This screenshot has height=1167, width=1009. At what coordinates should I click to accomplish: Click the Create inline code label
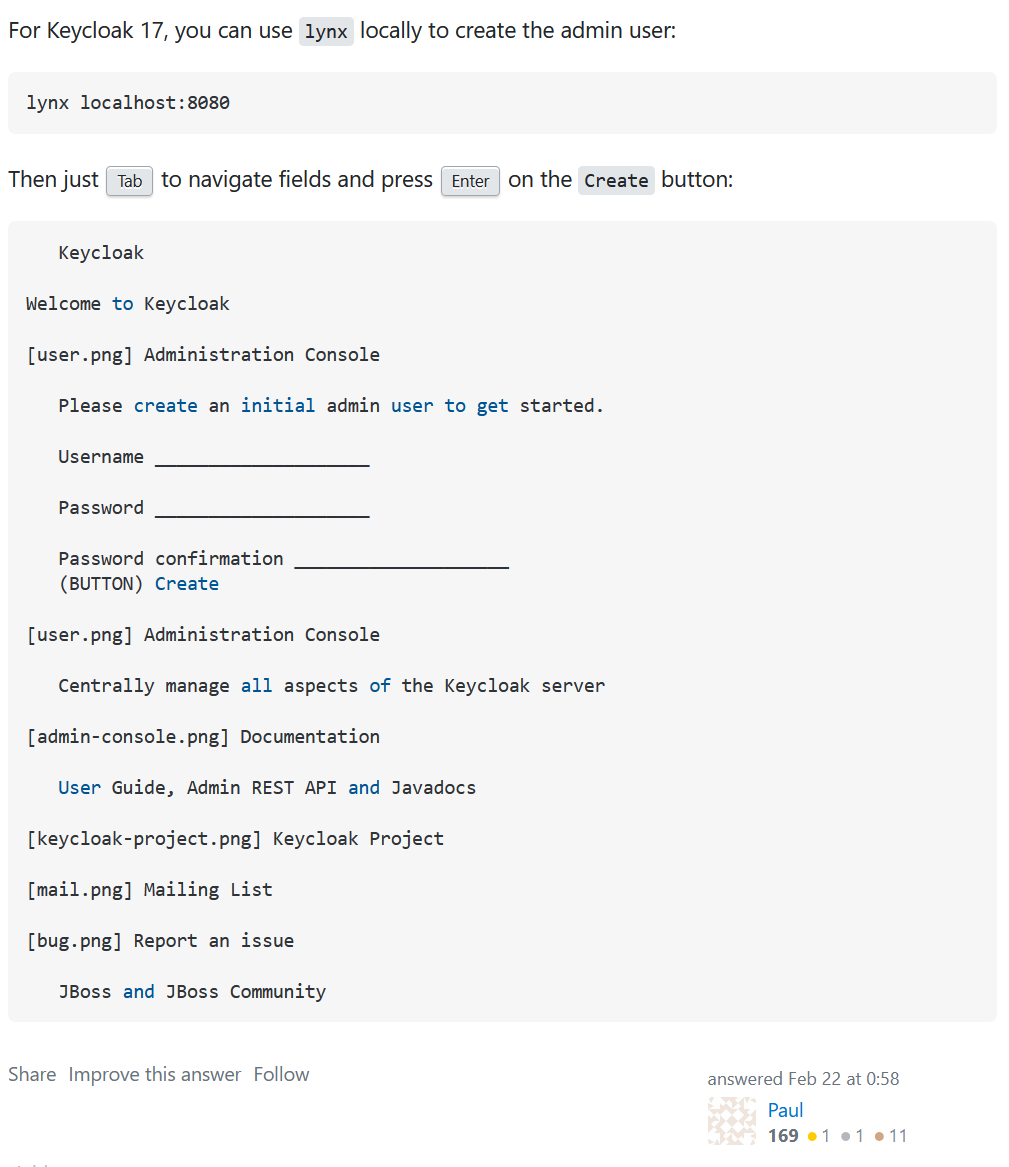[x=616, y=181]
